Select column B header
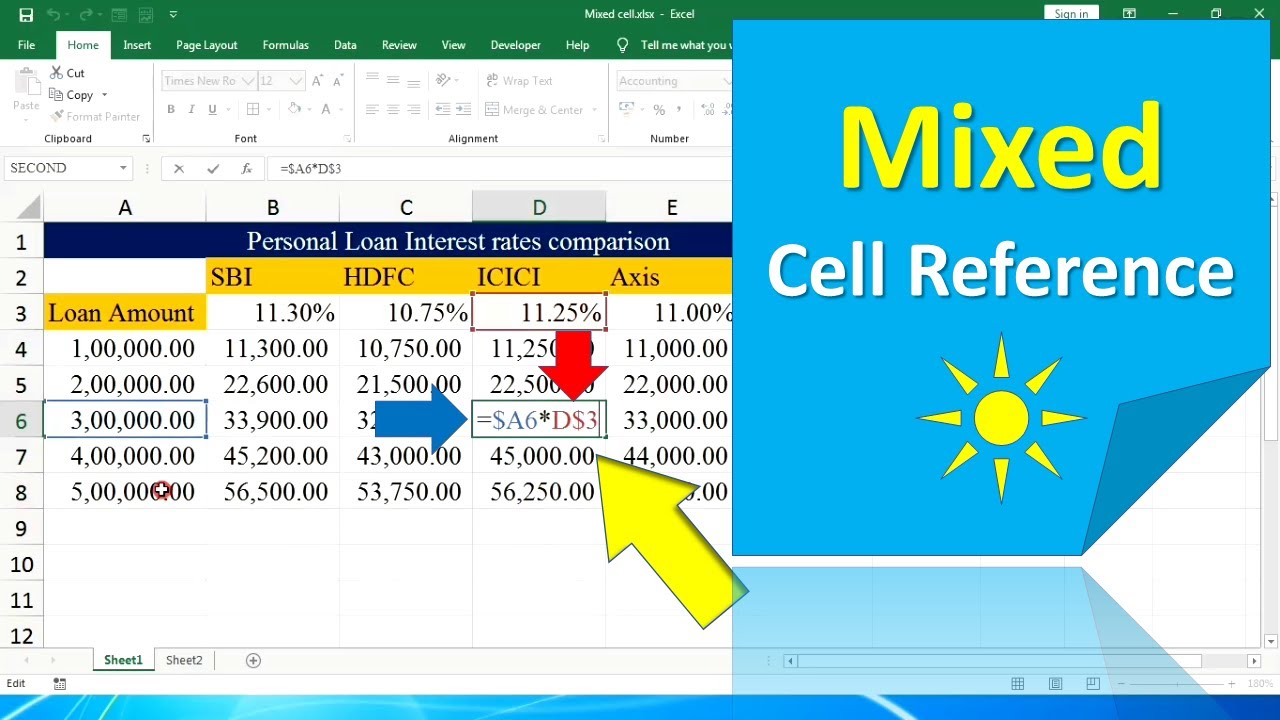Image resolution: width=1280 pixels, height=720 pixels. [x=273, y=208]
